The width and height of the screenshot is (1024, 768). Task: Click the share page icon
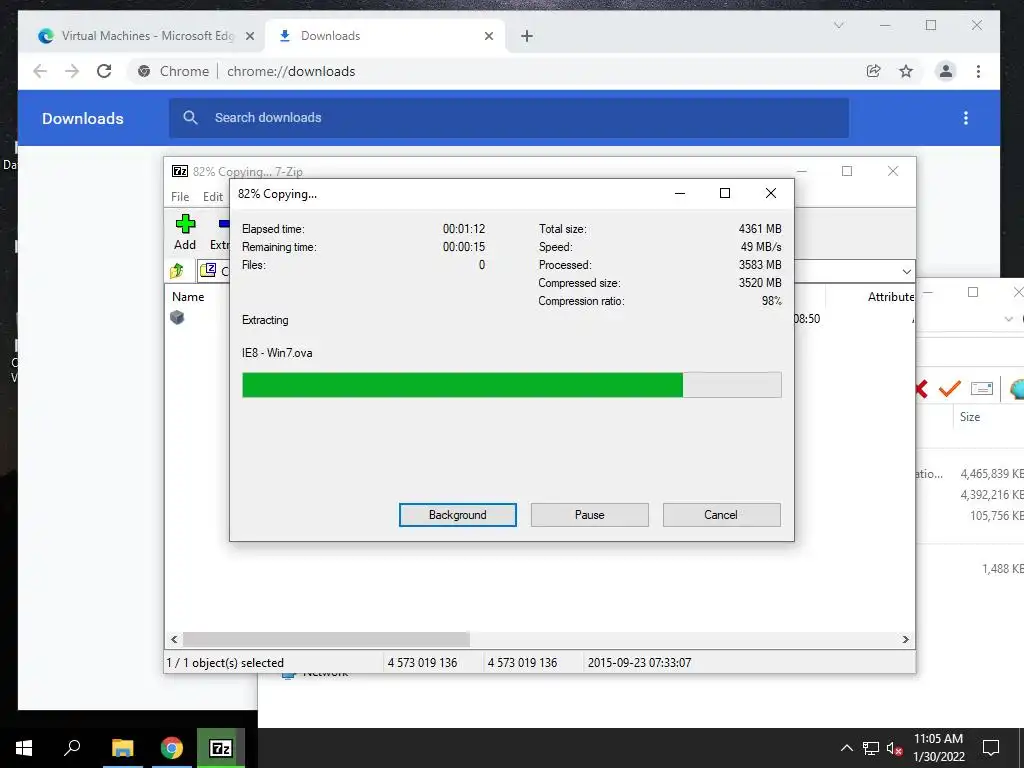873,71
